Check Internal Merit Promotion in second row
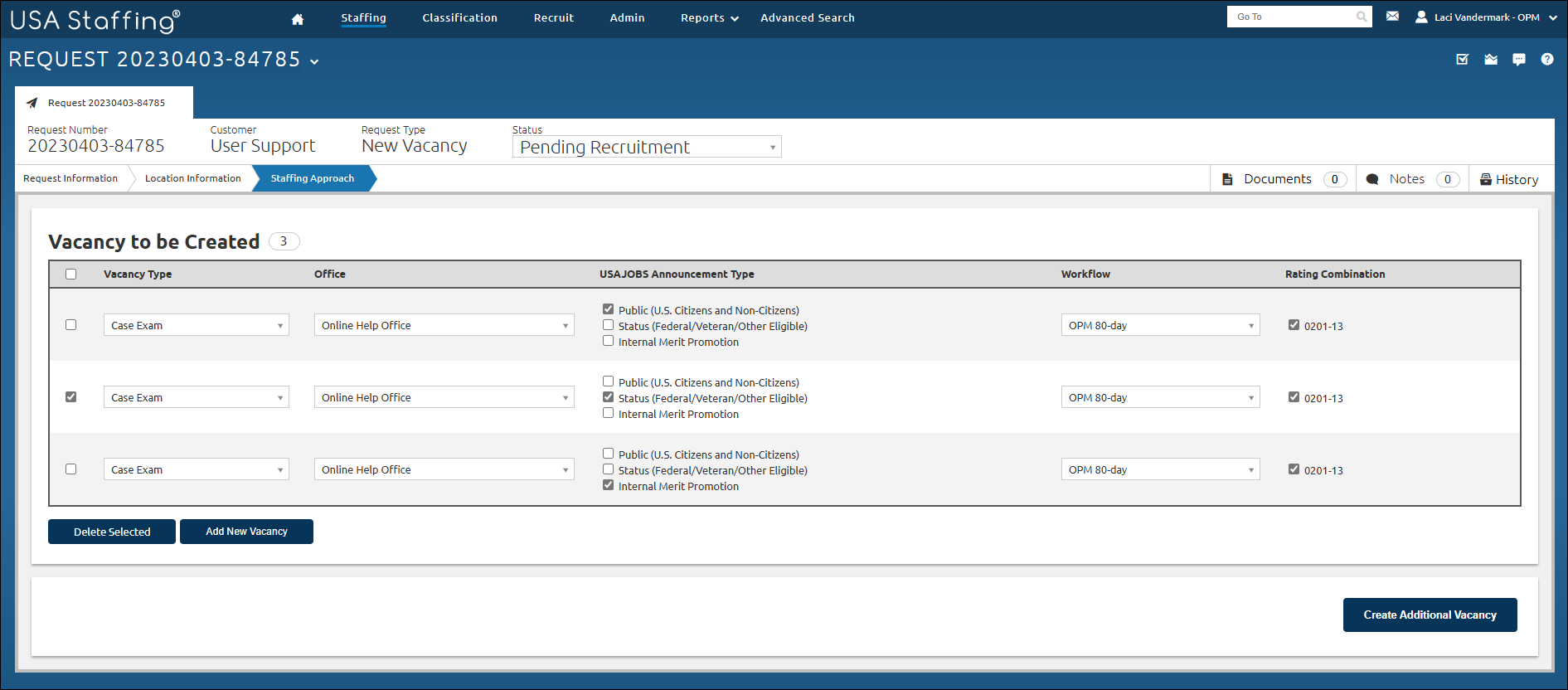The width and height of the screenshot is (1568, 690). pyautogui.click(x=609, y=413)
